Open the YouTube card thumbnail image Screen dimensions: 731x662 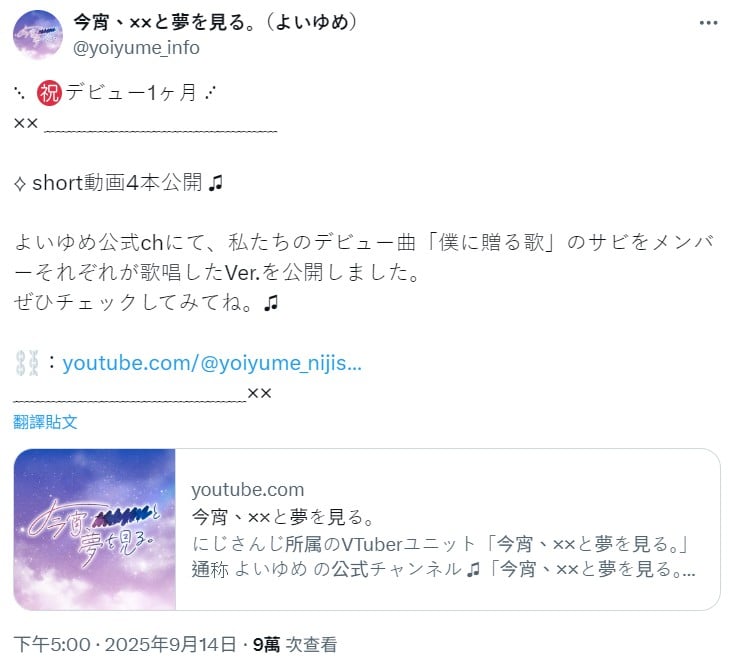(x=95, y=530)
